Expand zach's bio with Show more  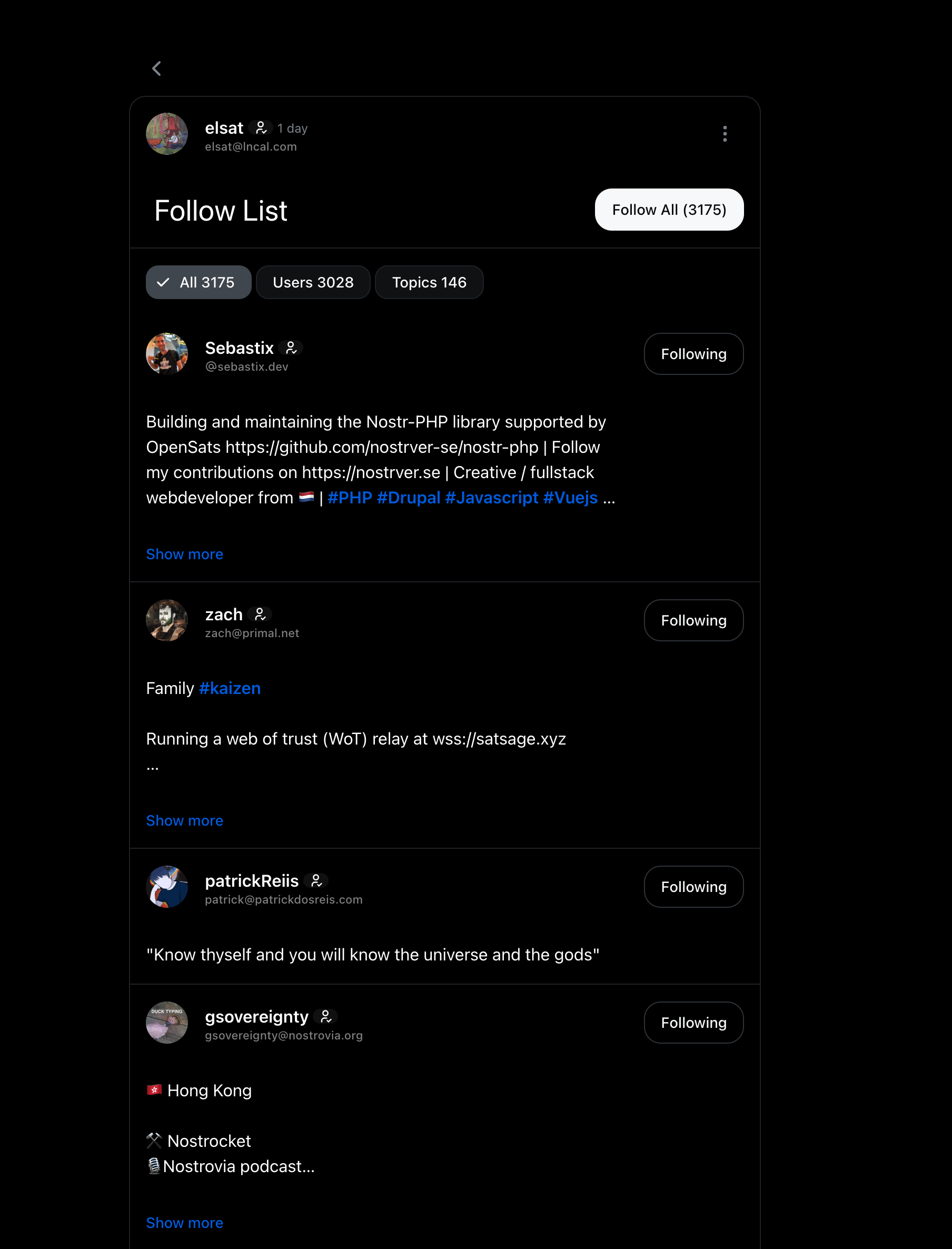[185, 820]
